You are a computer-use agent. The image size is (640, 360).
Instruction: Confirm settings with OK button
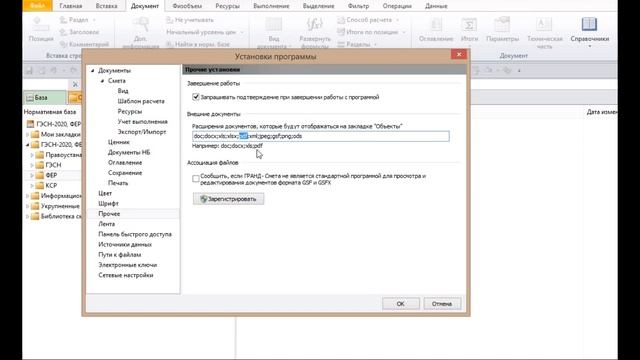point(400,304)
